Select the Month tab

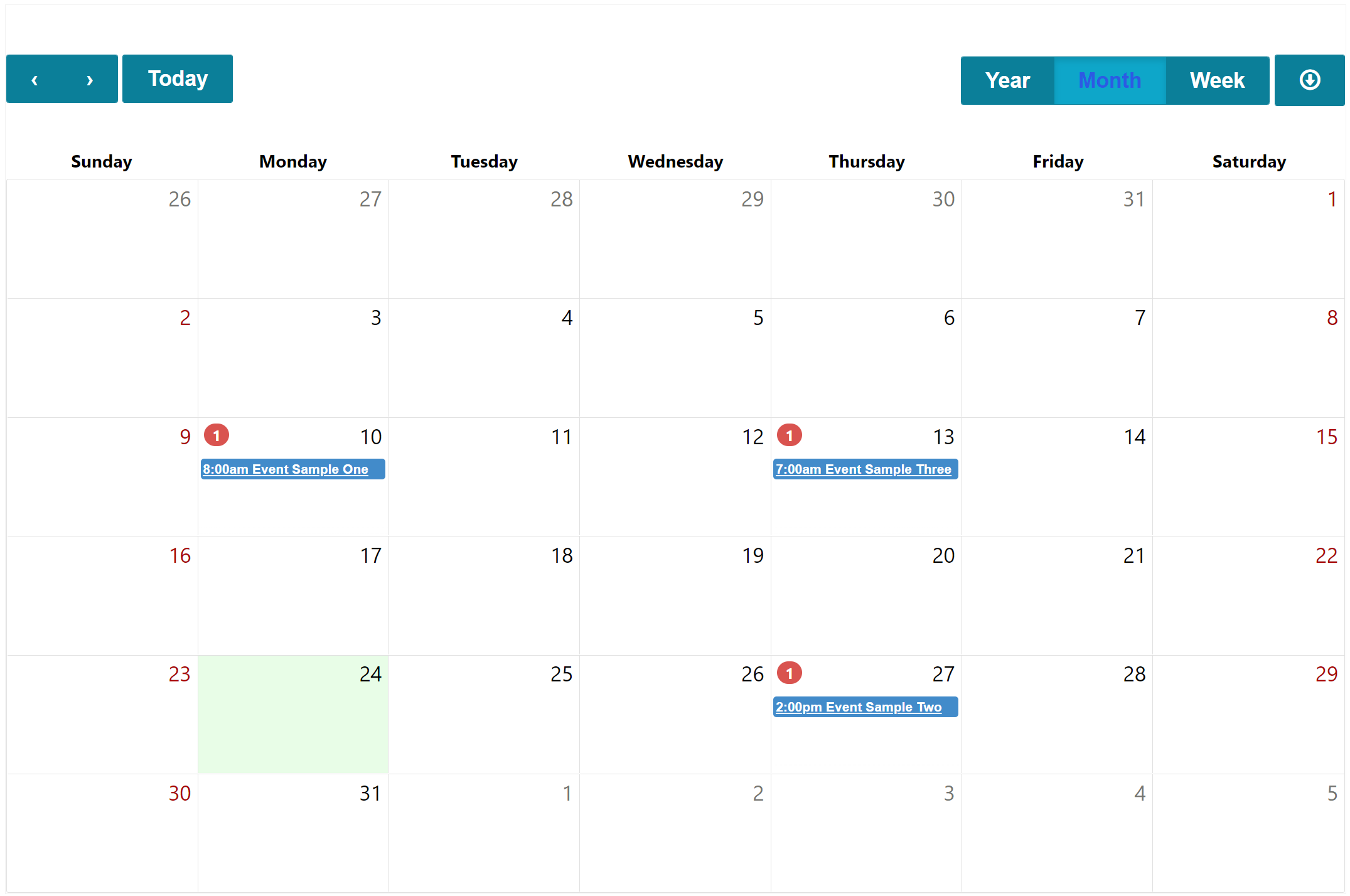(1109, 80)
